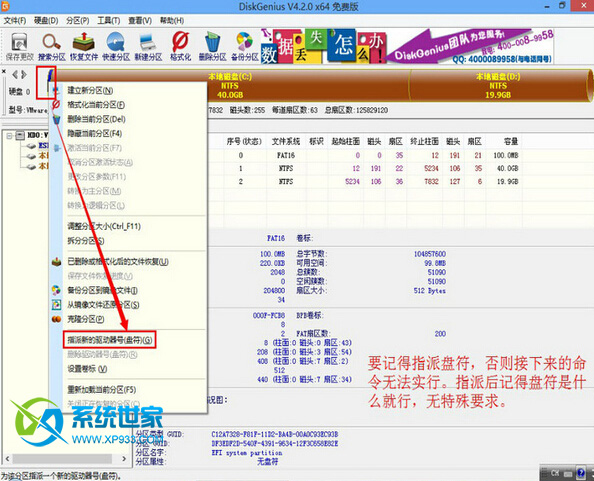Click the left arrow of the tree scrollbar
The height and width of the screenshot is (481, 594).
(7, 459)
